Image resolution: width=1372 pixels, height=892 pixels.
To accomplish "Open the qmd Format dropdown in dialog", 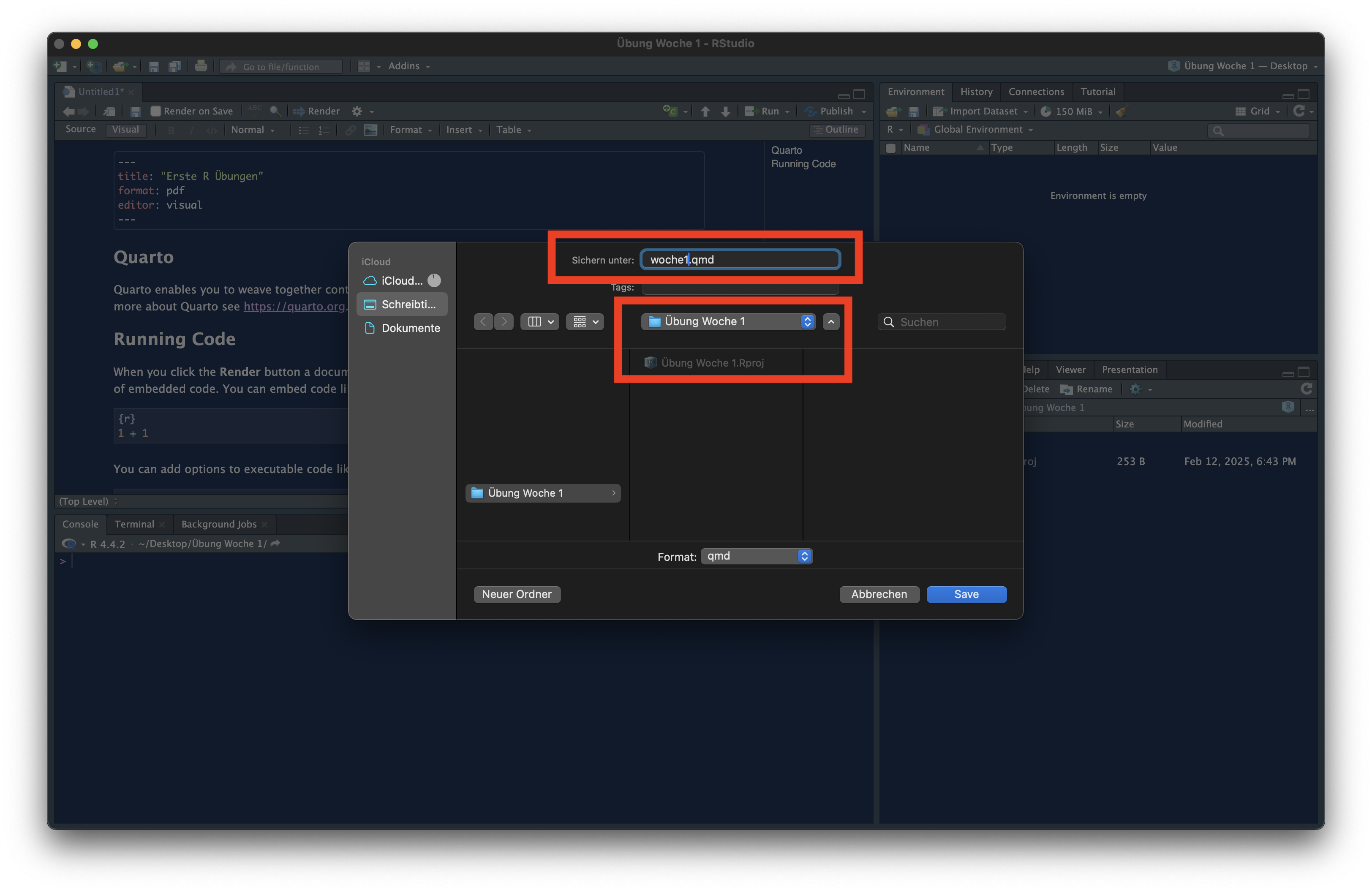I will tap(756, 556).
